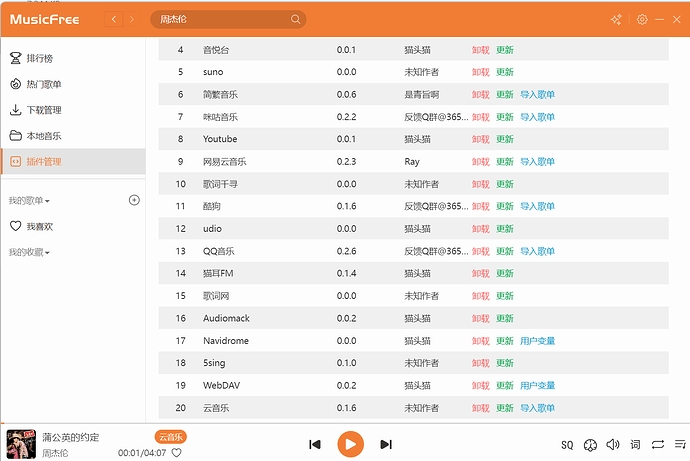The image size is (690, 461).
Task: Open settings gear icon
Action: [x=642, y=19]
